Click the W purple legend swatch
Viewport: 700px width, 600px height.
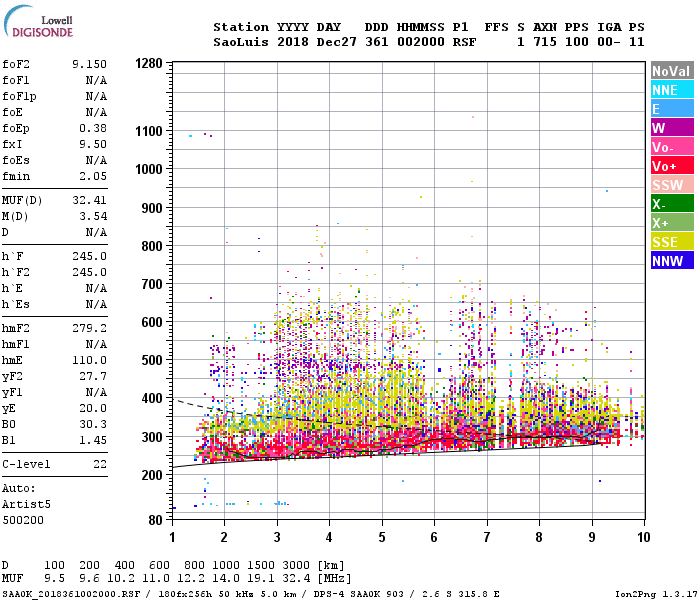[x=672, y=128]
